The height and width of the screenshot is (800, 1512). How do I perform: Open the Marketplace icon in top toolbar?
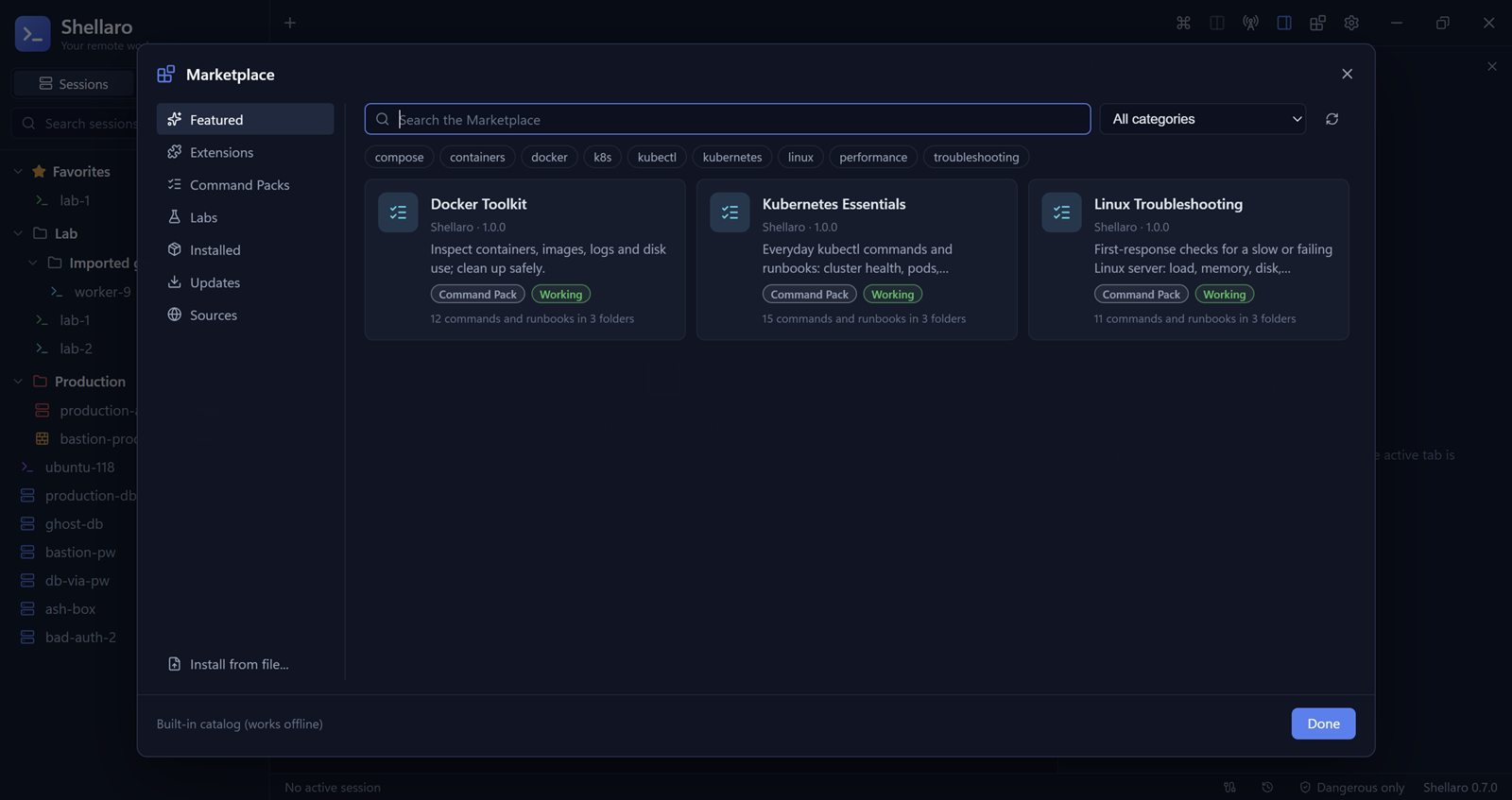click(x=1317, y=23)
